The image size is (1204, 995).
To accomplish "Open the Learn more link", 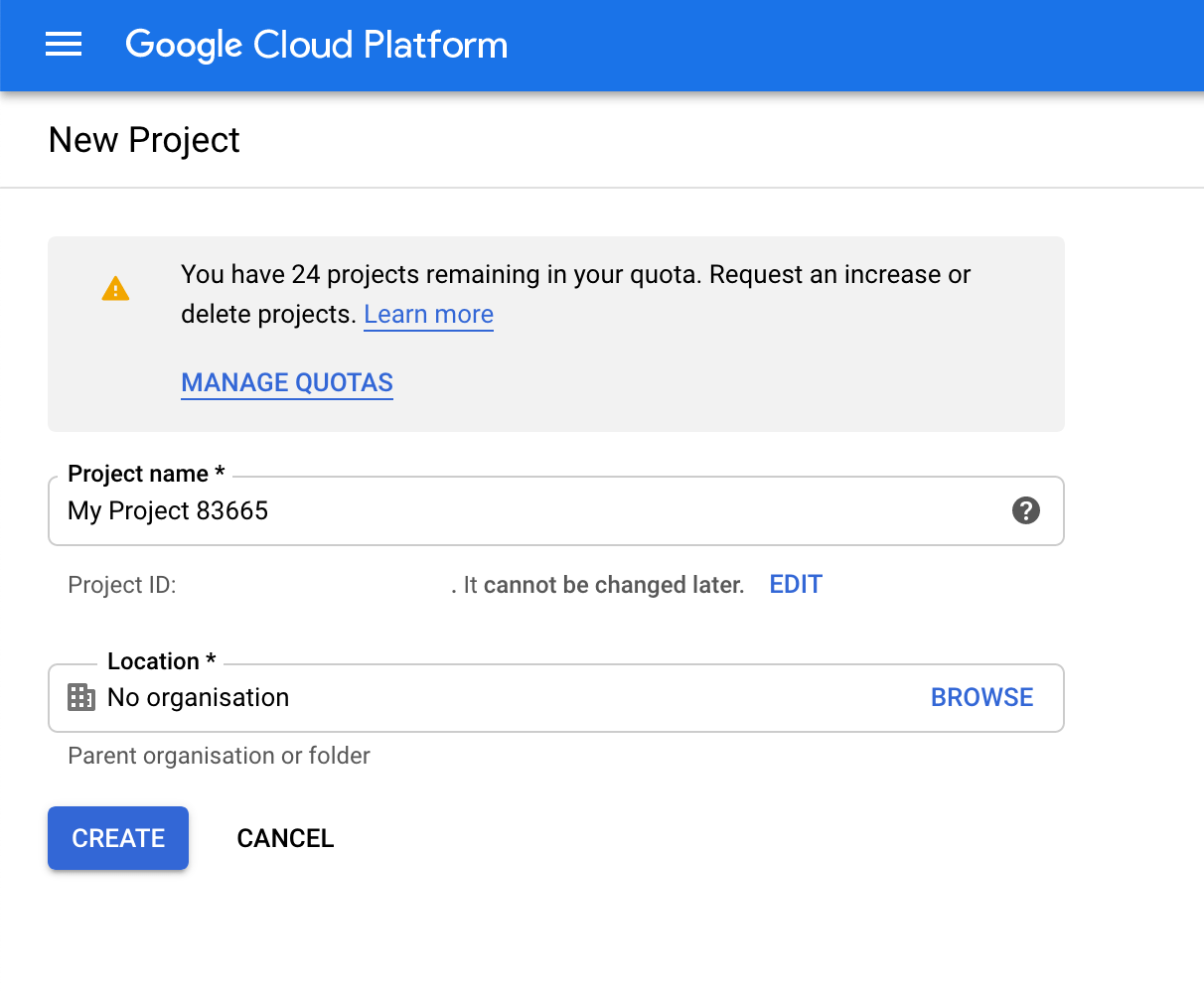I will coord(428,314).
